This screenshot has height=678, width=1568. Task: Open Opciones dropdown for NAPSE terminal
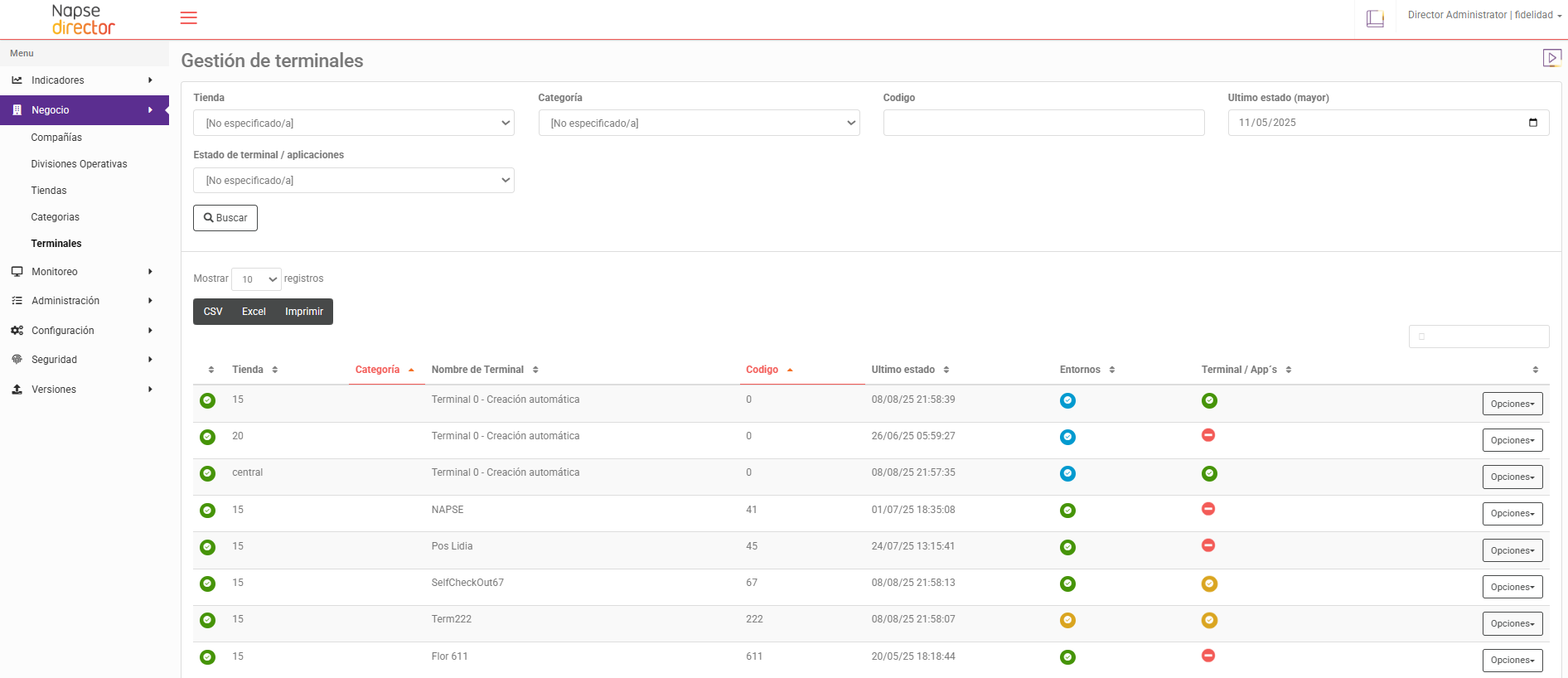(1512, 514)
